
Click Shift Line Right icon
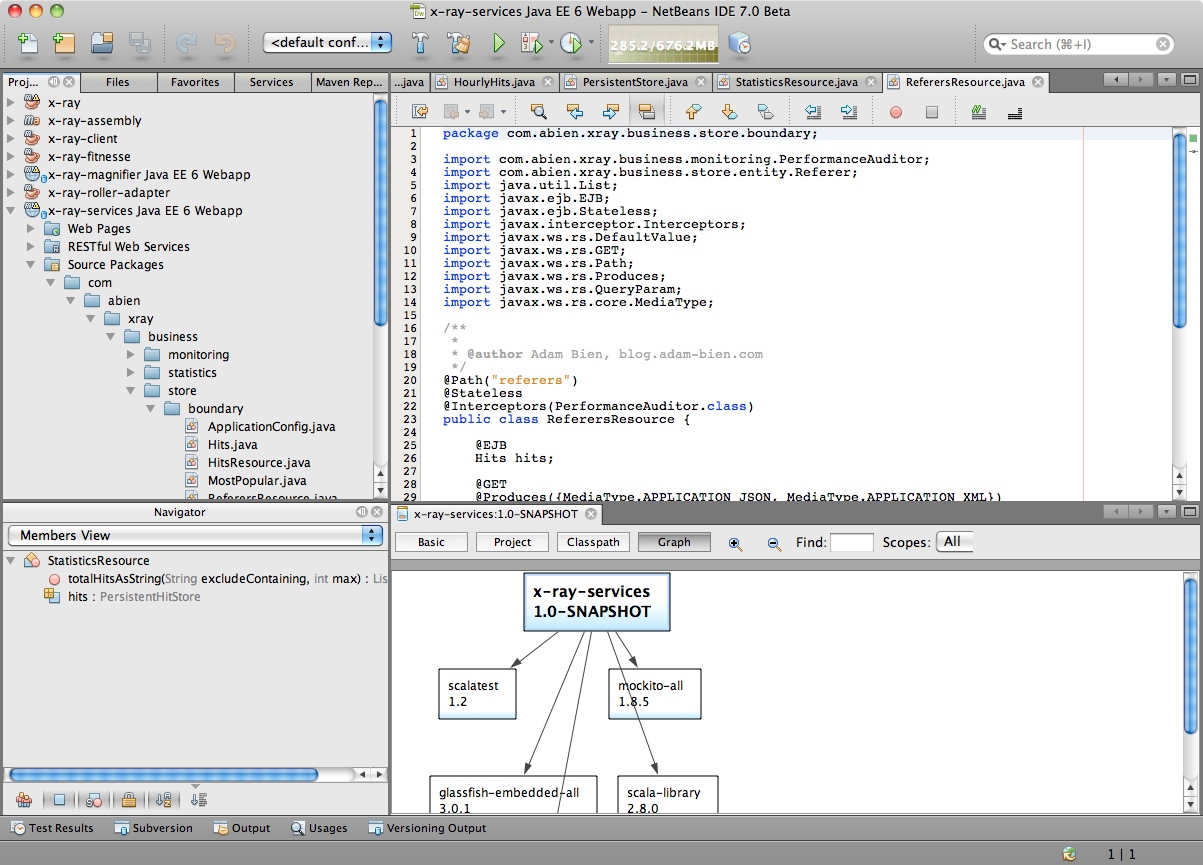(x=848, y=112)
